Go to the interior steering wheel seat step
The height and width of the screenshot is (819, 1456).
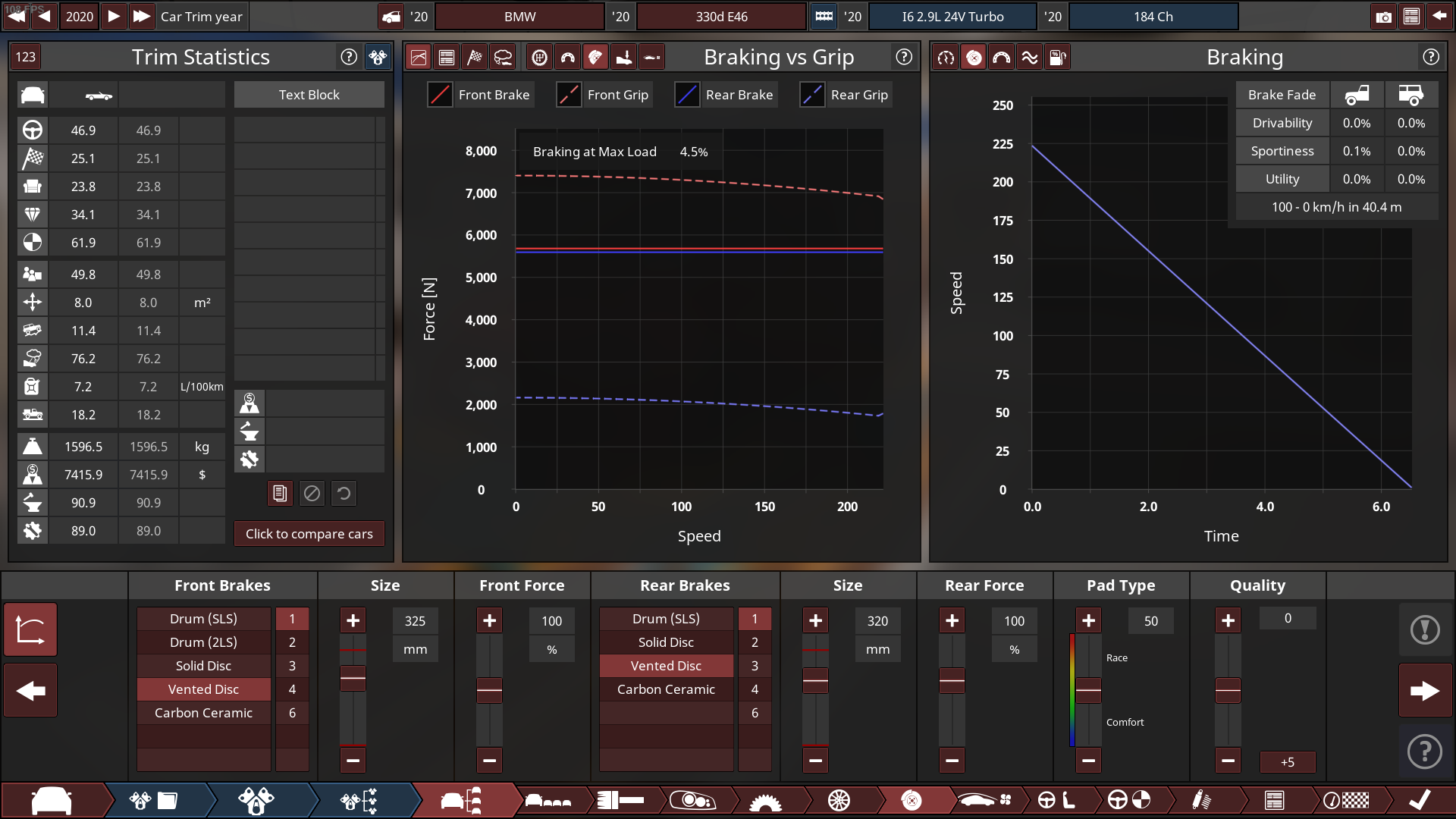(x=1056, y=800)
